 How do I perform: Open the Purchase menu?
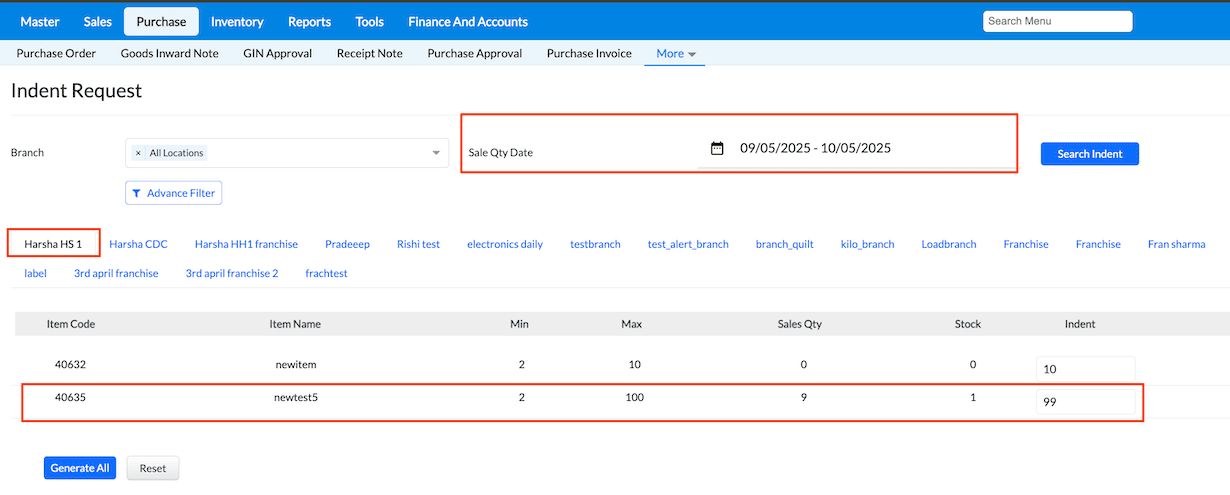tap(161, 21)
